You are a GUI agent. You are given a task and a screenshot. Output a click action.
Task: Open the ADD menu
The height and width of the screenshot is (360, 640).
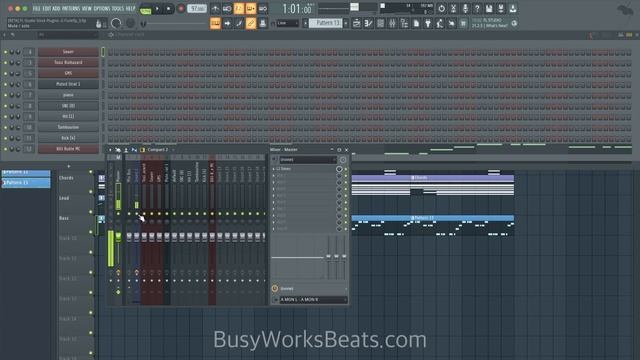coord(56,9)
